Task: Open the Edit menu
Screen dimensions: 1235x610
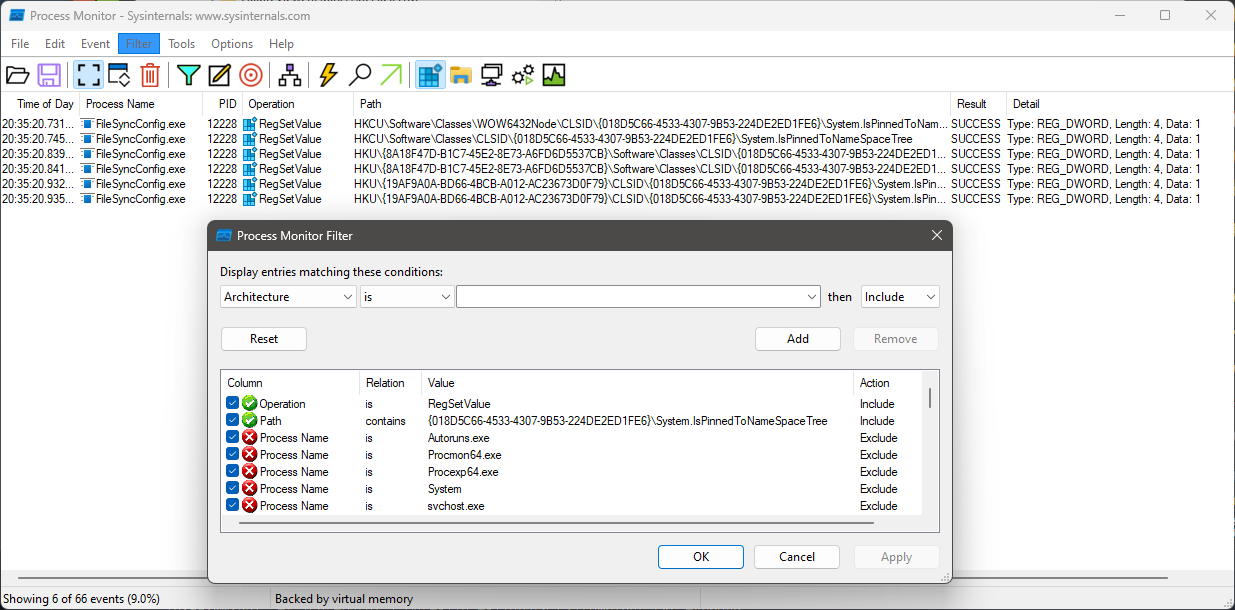Action: (x=55, y=44)
